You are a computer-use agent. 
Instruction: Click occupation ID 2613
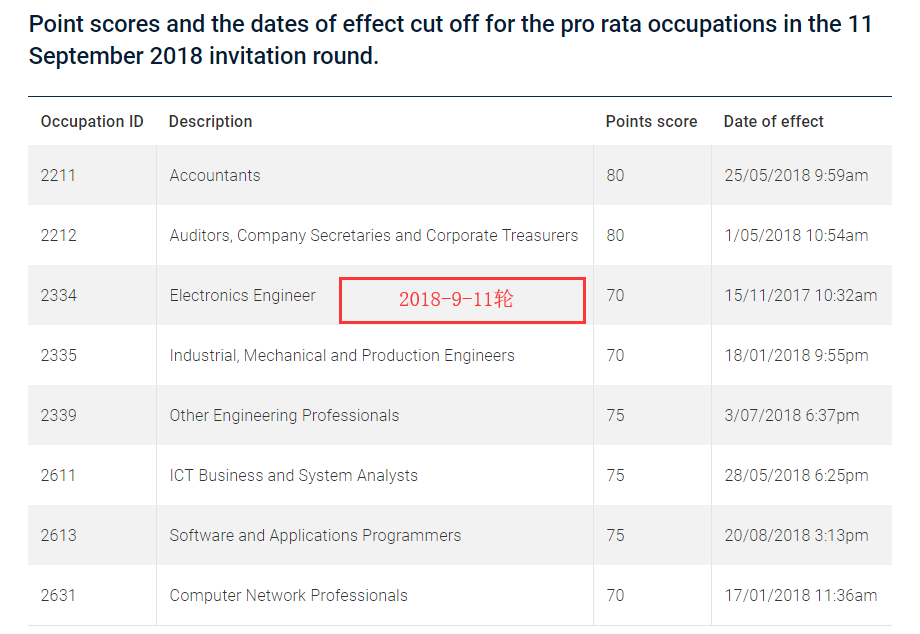point(58,536)
